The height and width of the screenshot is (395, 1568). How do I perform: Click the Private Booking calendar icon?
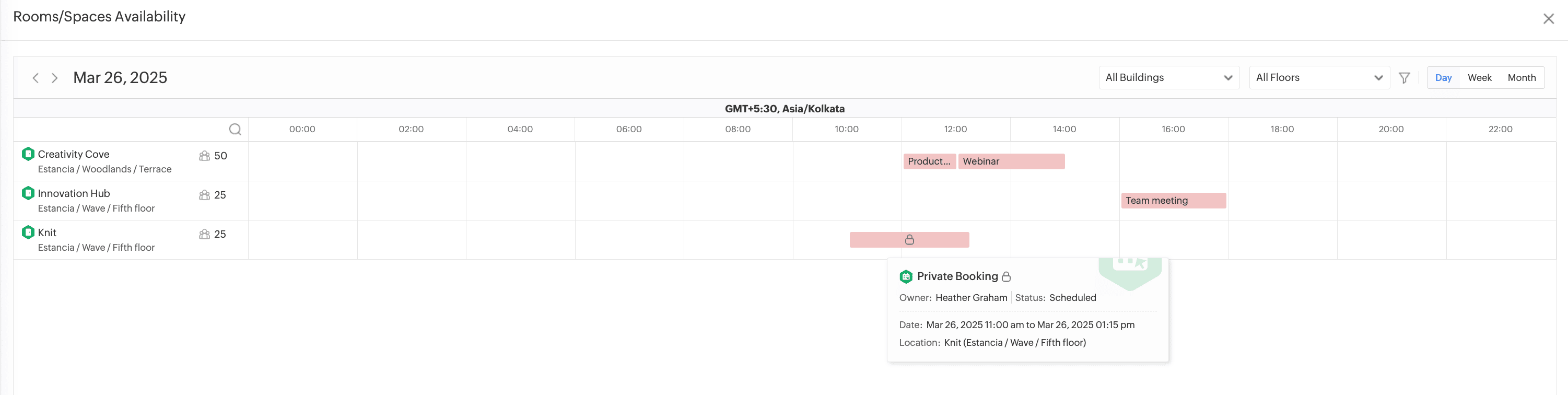[906, 276]
